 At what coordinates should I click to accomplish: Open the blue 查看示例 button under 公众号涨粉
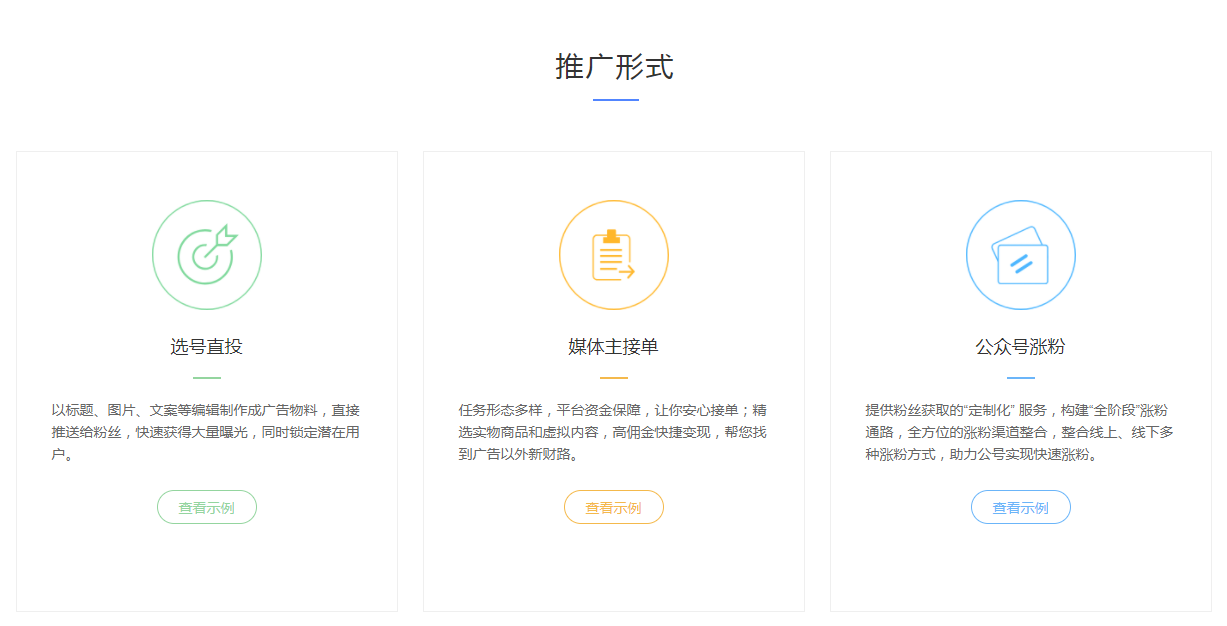click(1020, 507)
